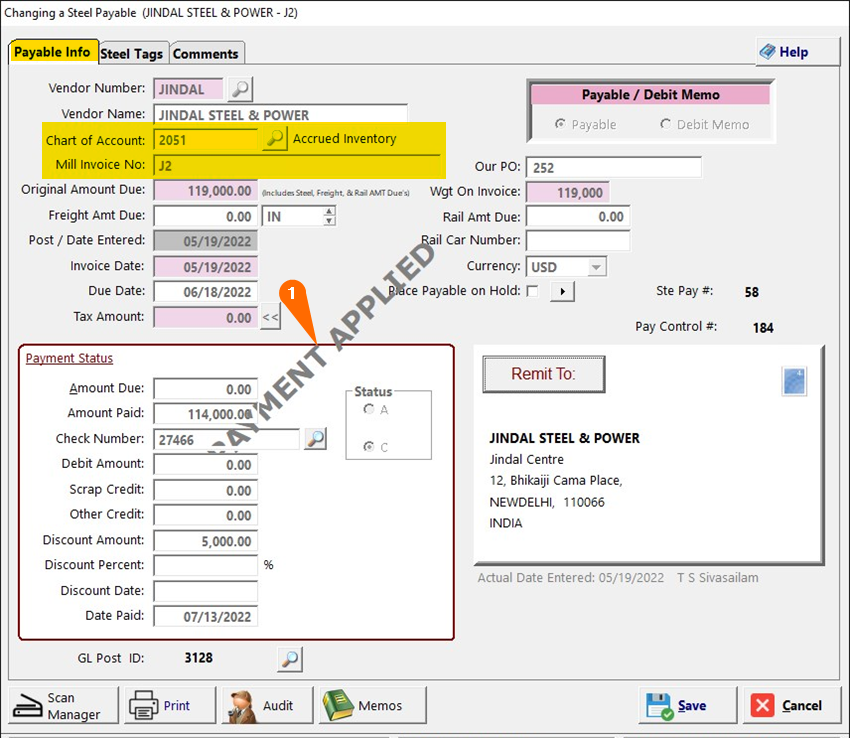
Task: Click the Debit Amount field
Action: point(206,465)
